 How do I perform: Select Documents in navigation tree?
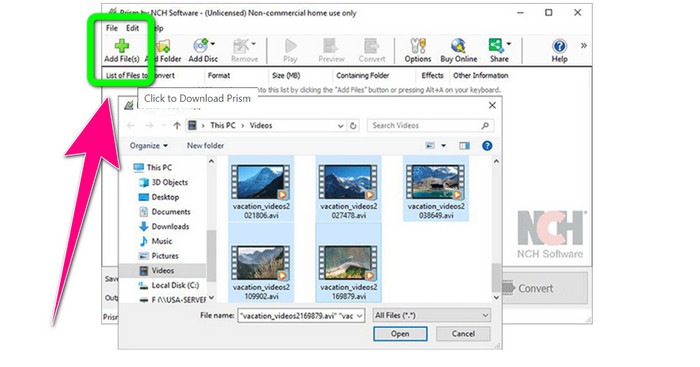164,212
